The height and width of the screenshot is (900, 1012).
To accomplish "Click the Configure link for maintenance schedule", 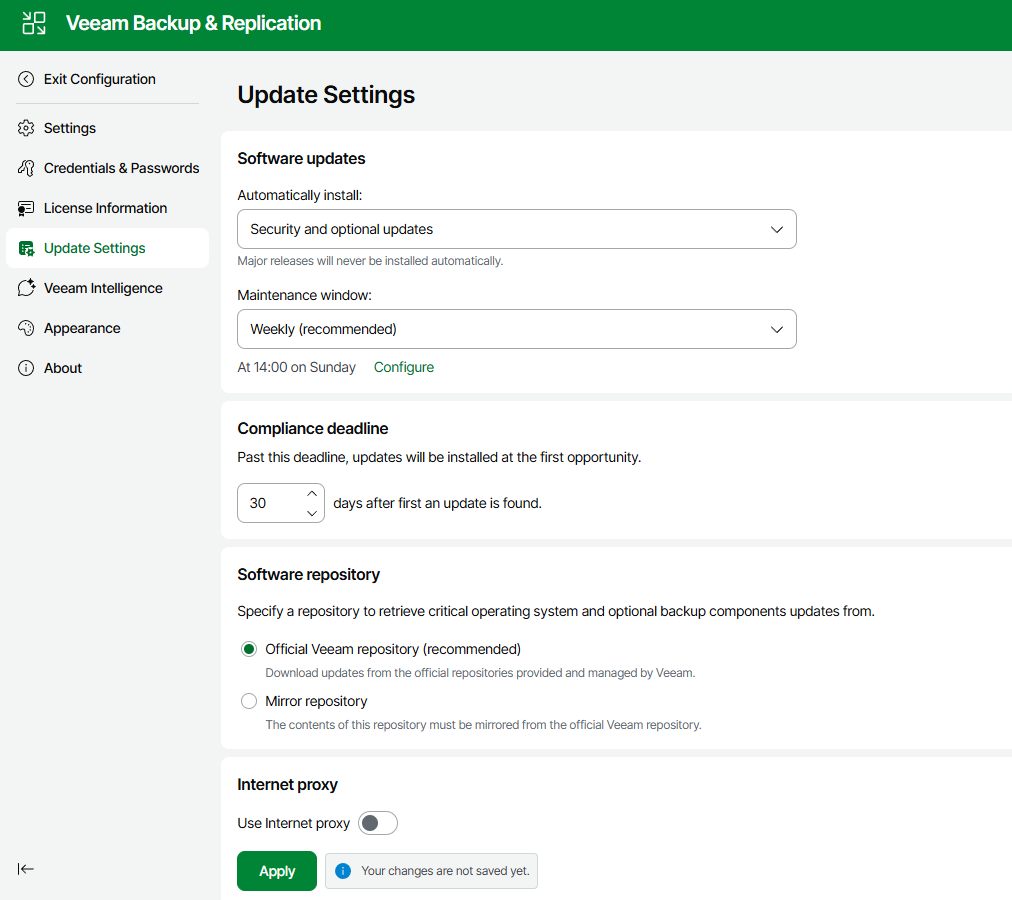I will click(404, 367).
